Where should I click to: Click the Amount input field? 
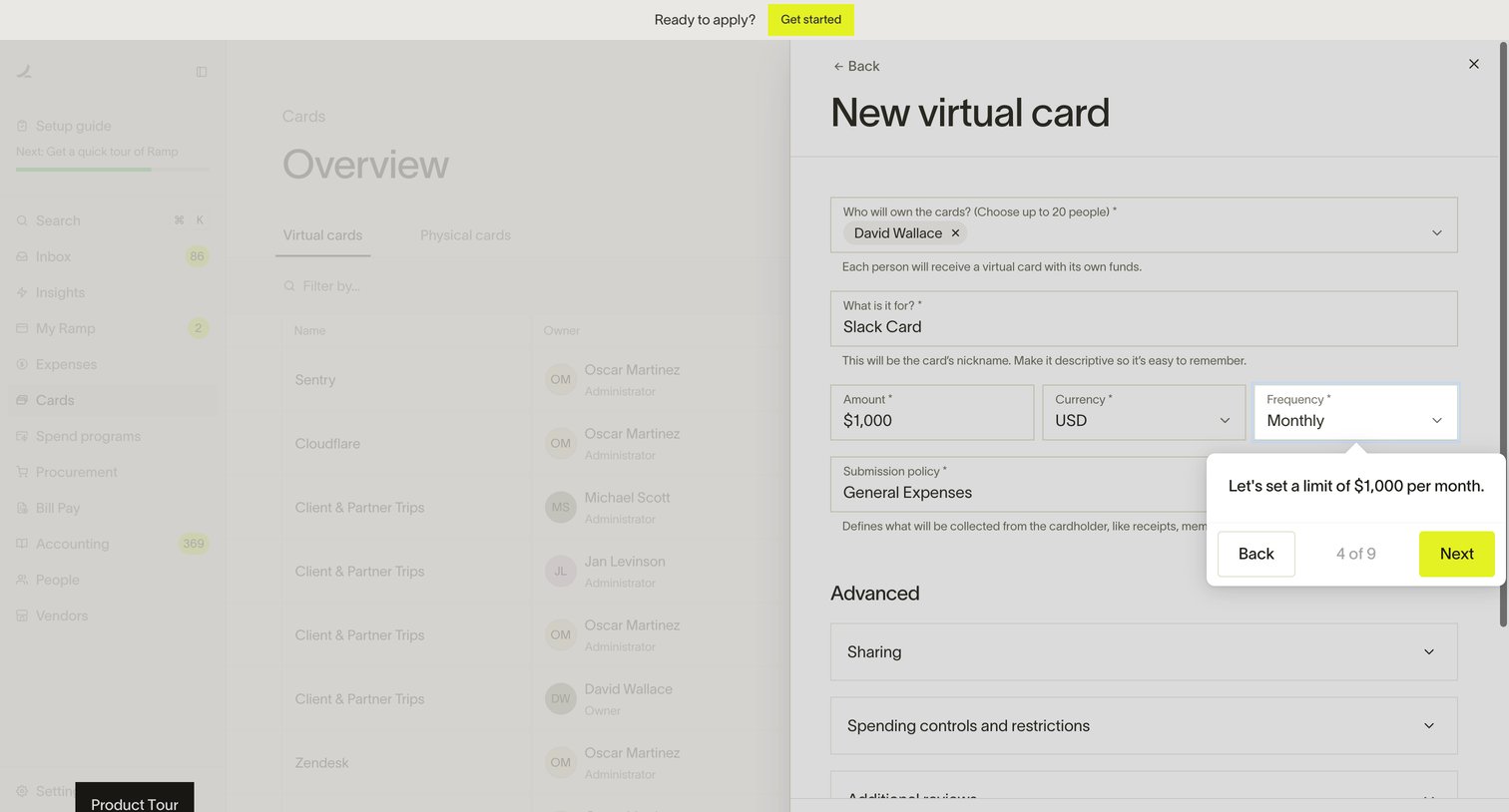tap(932, 413)
